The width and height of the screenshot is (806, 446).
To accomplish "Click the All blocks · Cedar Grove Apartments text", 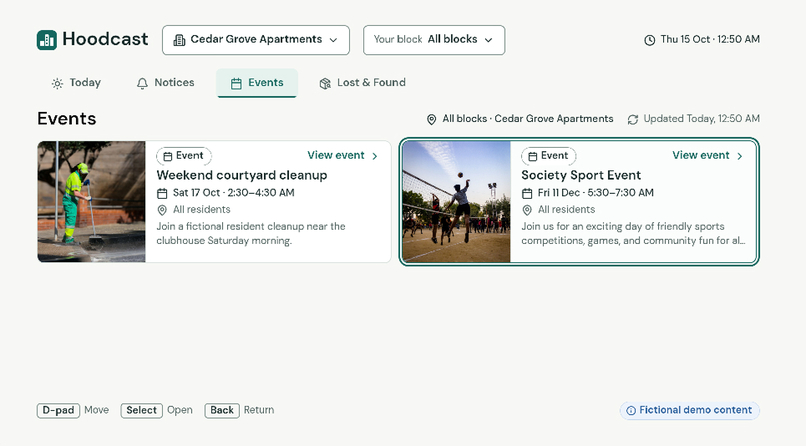I will tap(528, 119).
